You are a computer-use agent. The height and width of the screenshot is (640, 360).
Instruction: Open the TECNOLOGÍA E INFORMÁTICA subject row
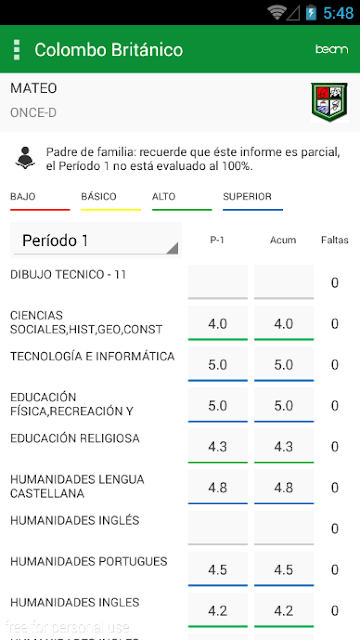(x=180, y=364)
